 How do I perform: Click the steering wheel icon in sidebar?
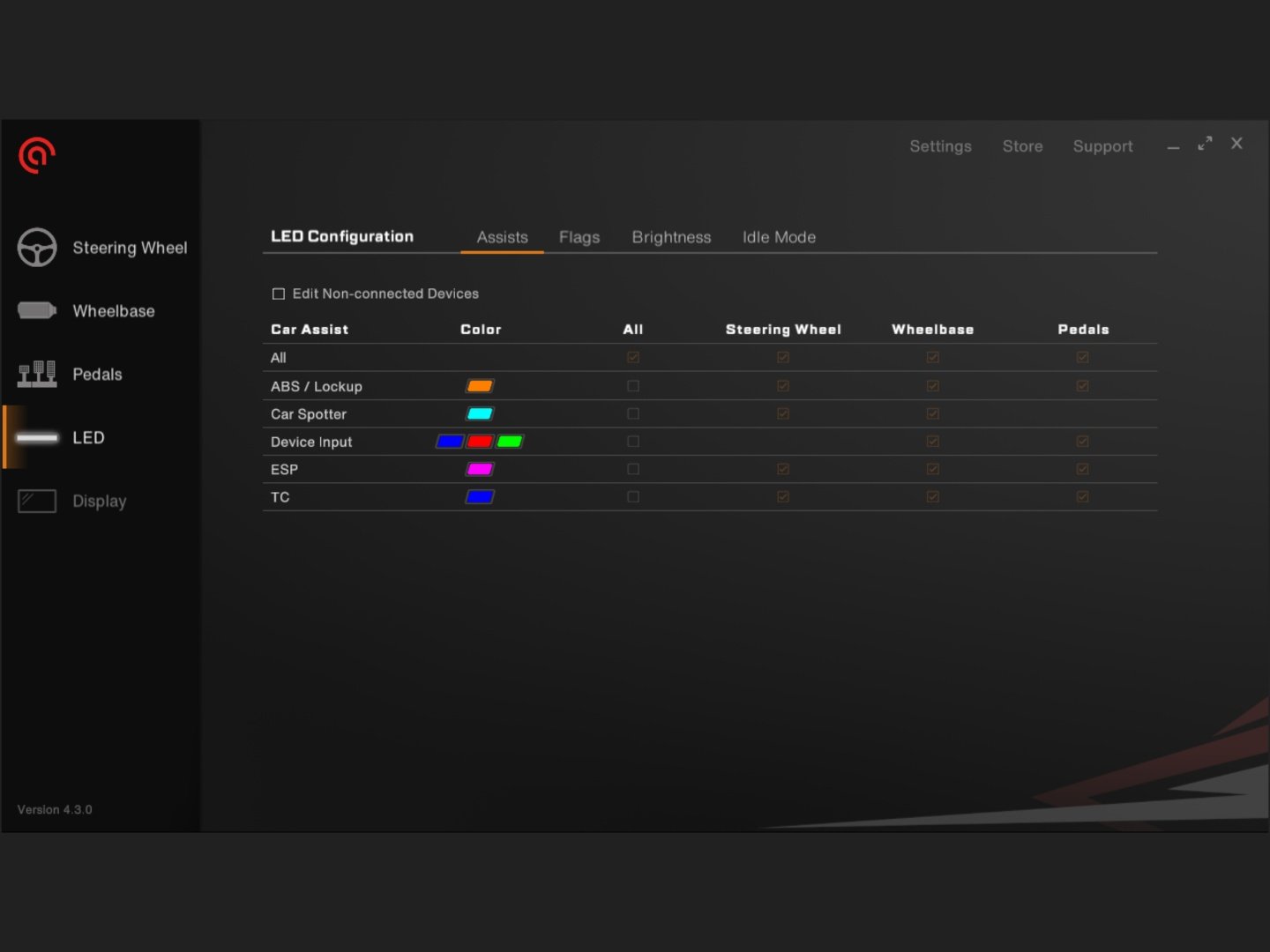click(37, 248)
